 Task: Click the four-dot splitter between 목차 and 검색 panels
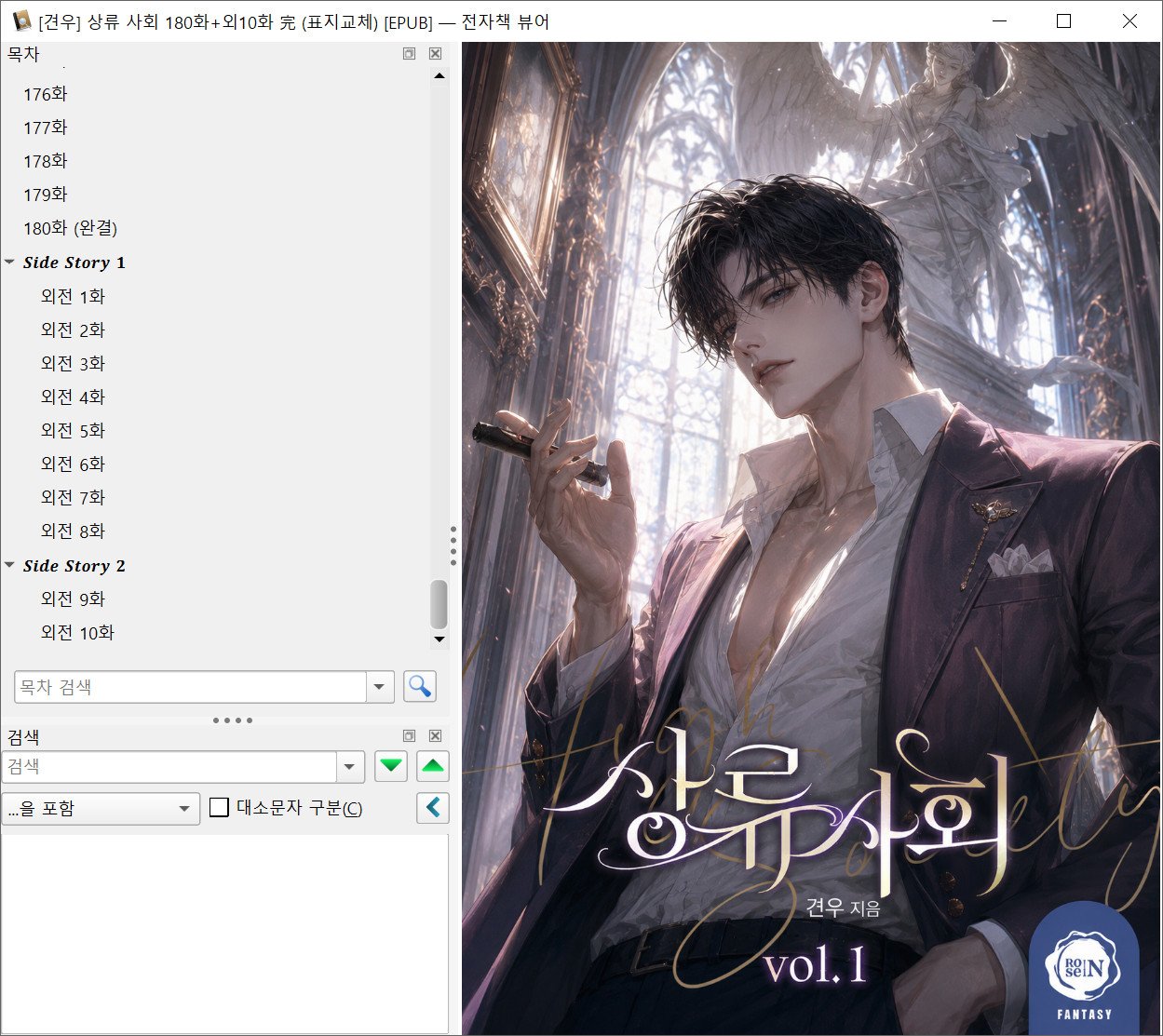tap(232, 720)
